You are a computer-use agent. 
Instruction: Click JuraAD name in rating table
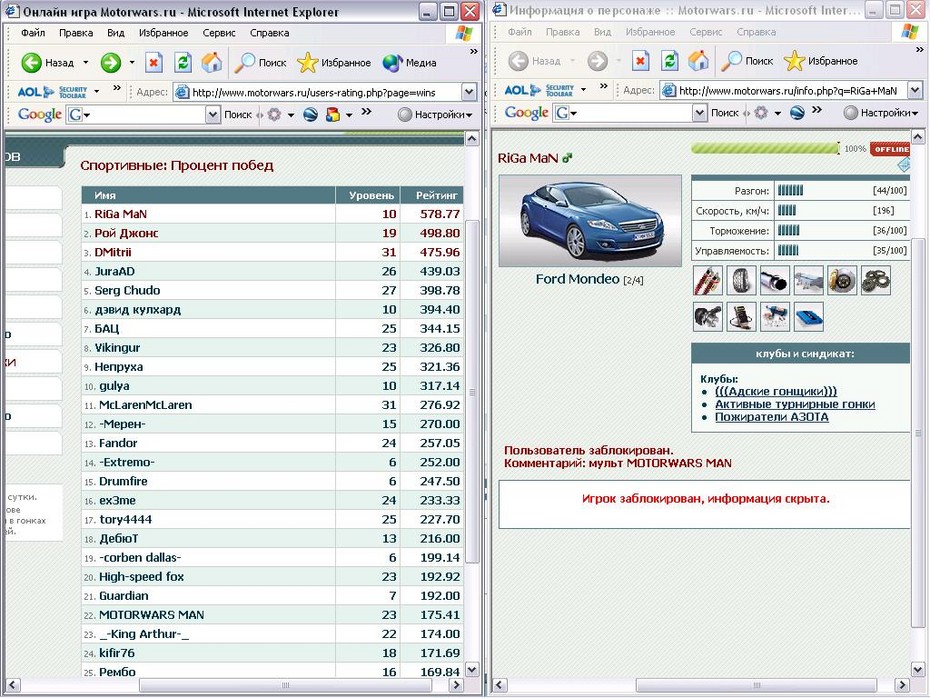[114, 272]
